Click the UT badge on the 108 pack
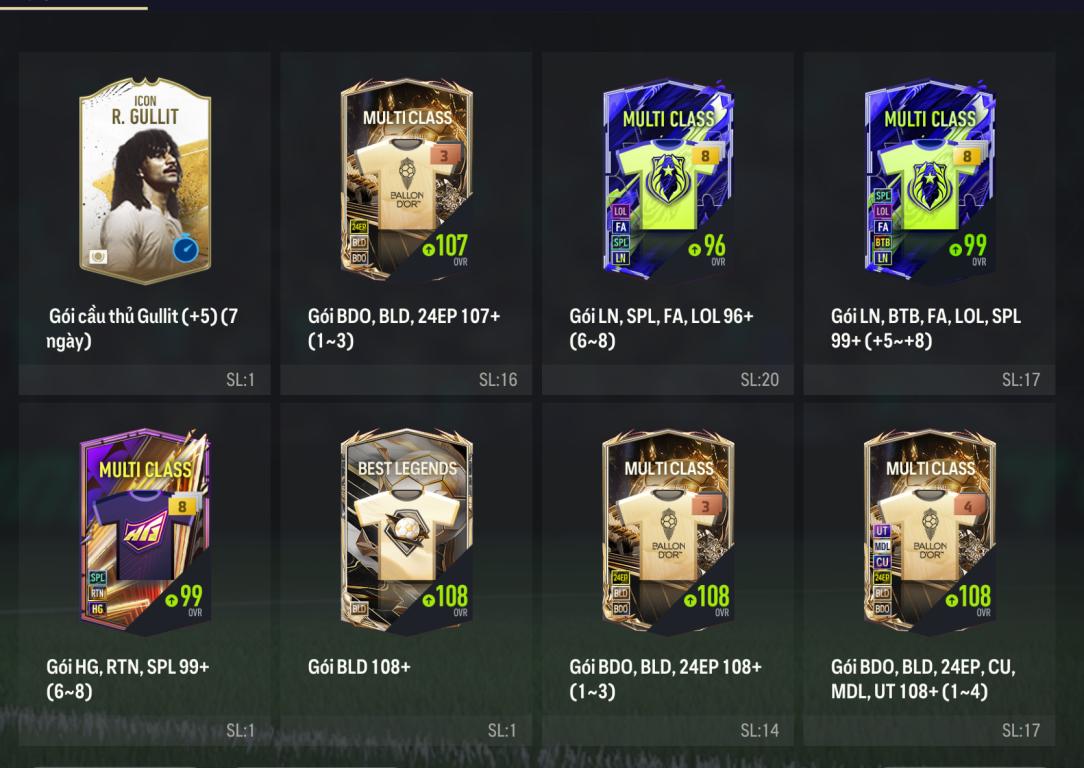Screen dimensions: 1084x768 (882, 531)
